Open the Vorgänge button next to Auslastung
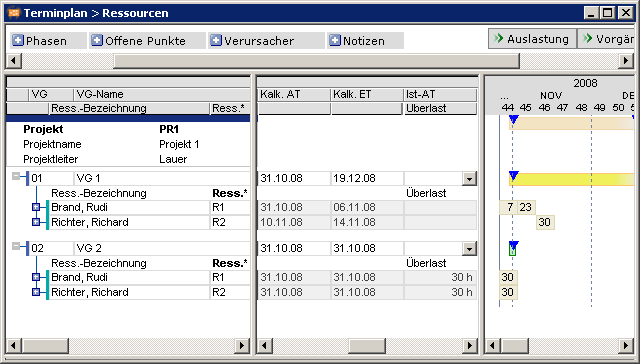This screenshot has height=364, width=640. point(607,39)
